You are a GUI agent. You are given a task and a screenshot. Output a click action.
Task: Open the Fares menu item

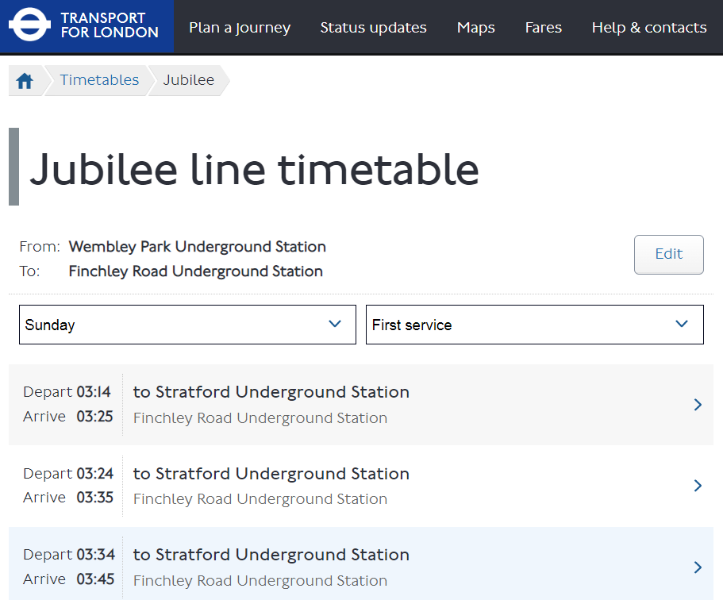coord(543,27)
